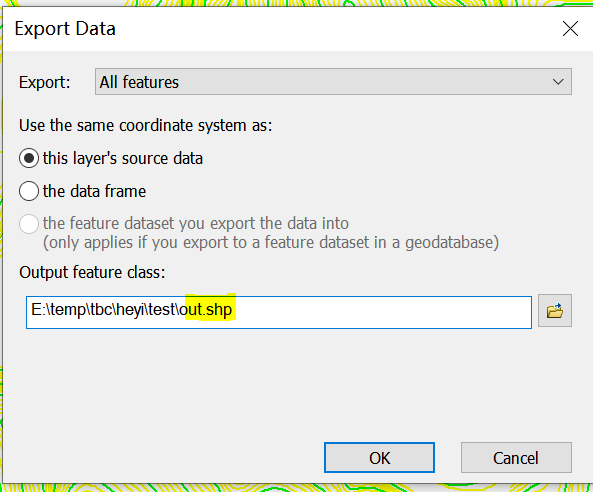The image size is (593, 492).
Task: Click the '(only applies if you export...' note
Action: click(x=271, y=242)
